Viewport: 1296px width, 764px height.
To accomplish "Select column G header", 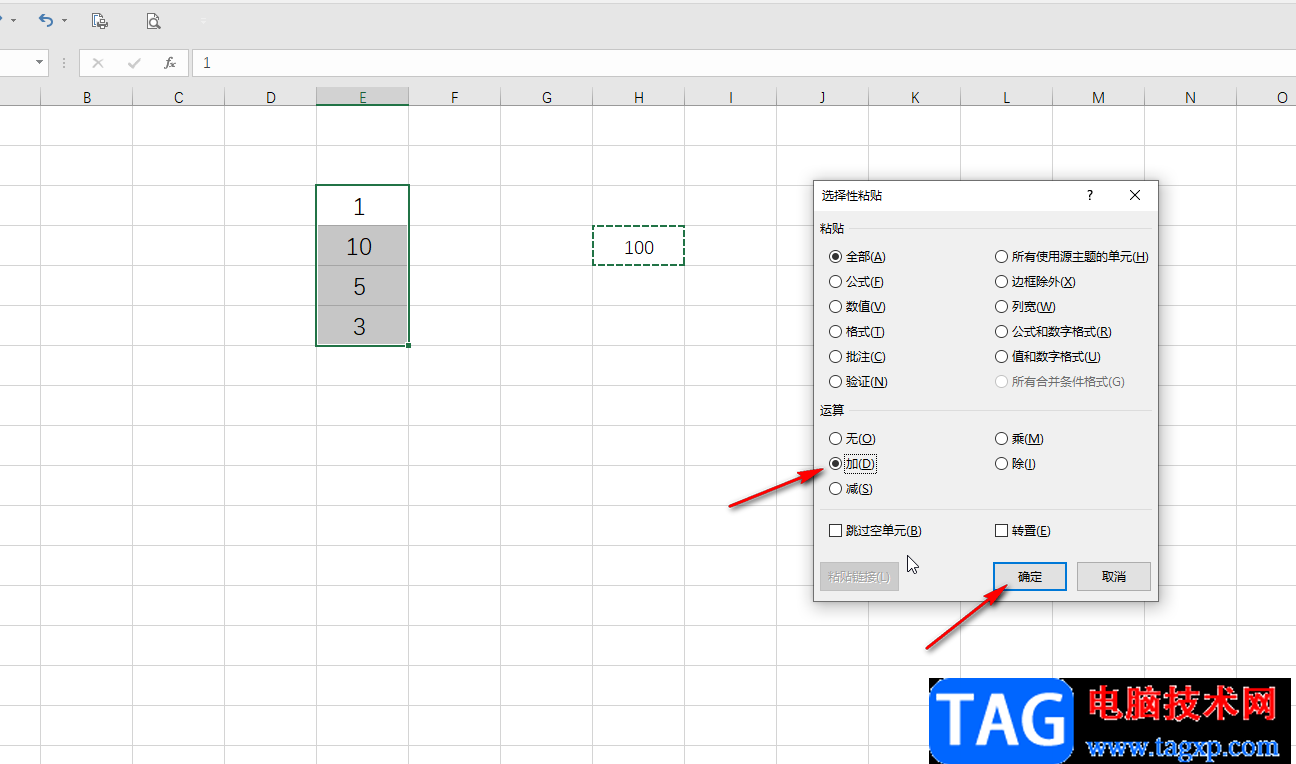I will pos(547,97).
